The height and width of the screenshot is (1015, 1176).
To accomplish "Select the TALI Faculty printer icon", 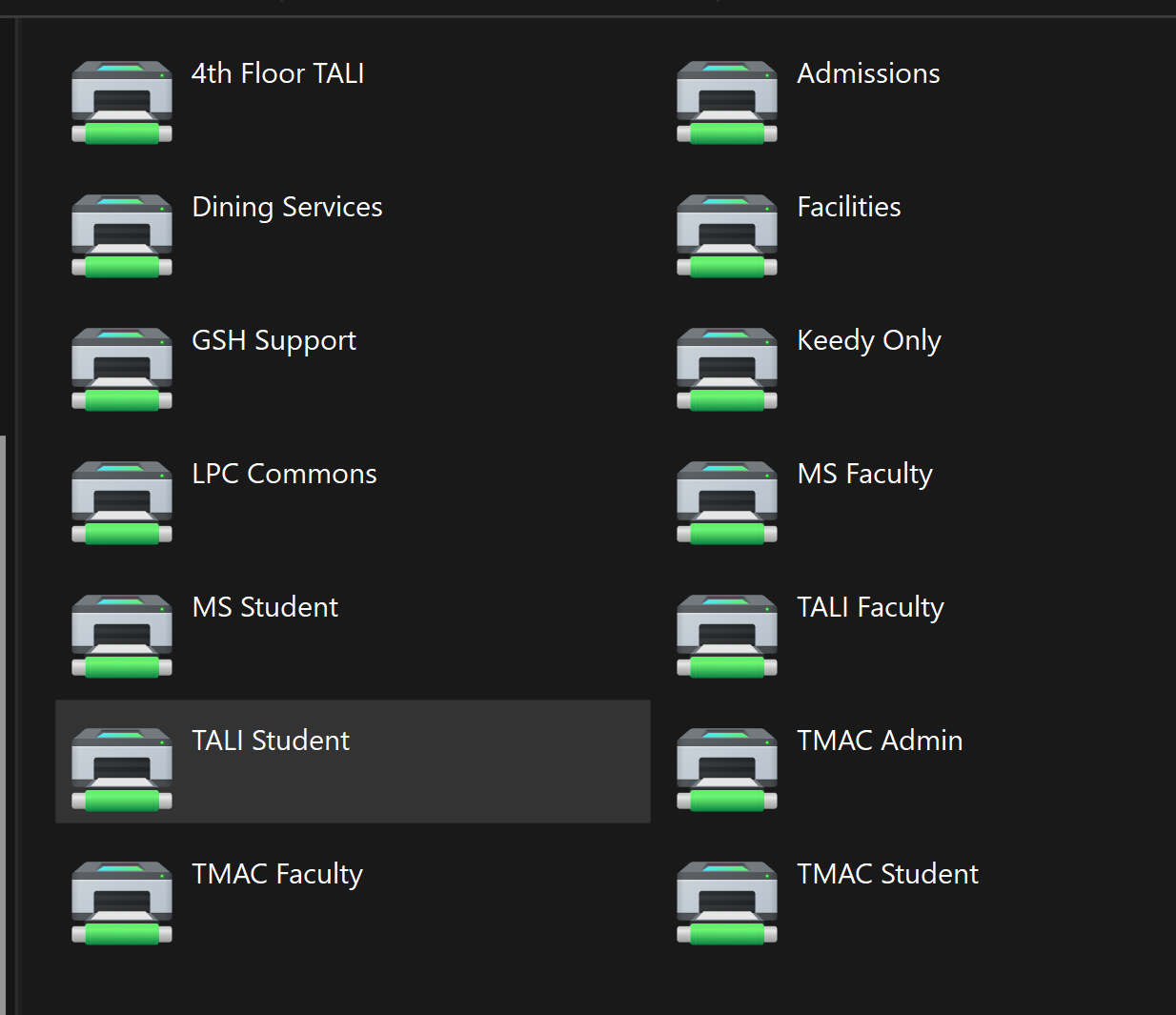I will (727, 636).
